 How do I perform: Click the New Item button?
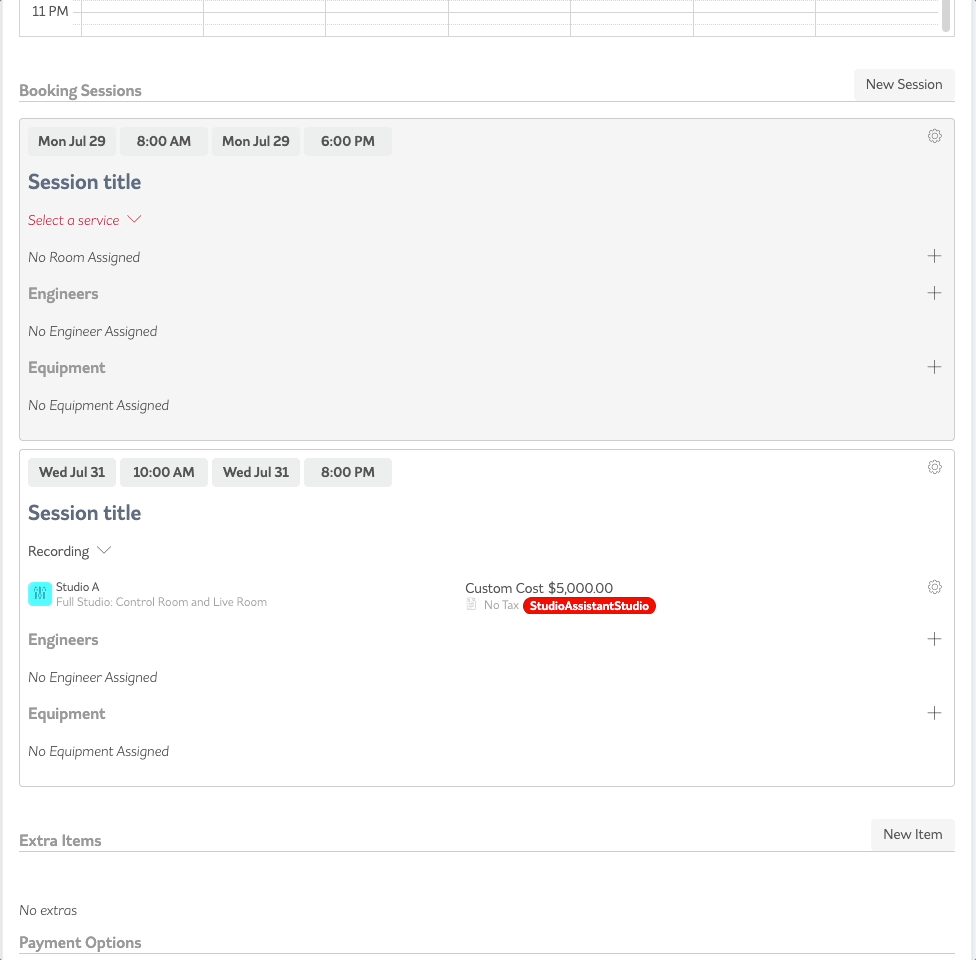click(912, 834)
